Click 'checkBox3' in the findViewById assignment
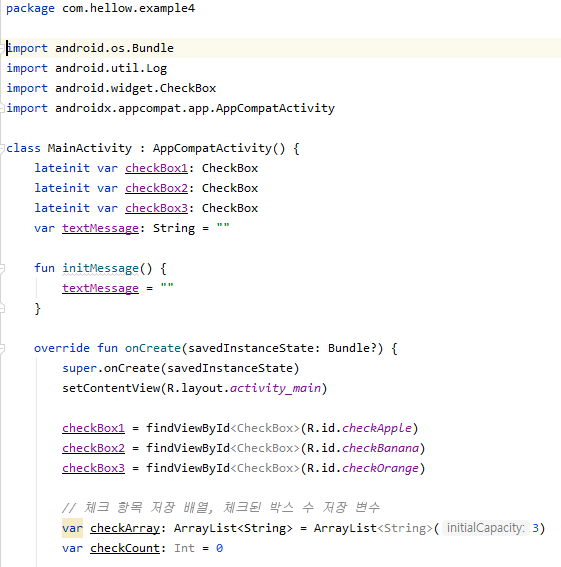This screenshot has width=561, height=567. 93,468
